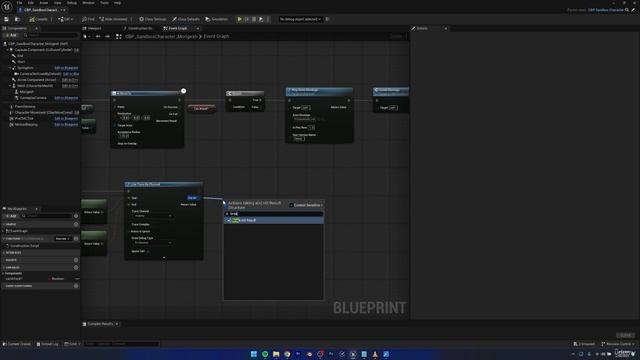Switch to the Viewport tab
Viewport: 640px width, 360px height.
click(x=92, y=28)
